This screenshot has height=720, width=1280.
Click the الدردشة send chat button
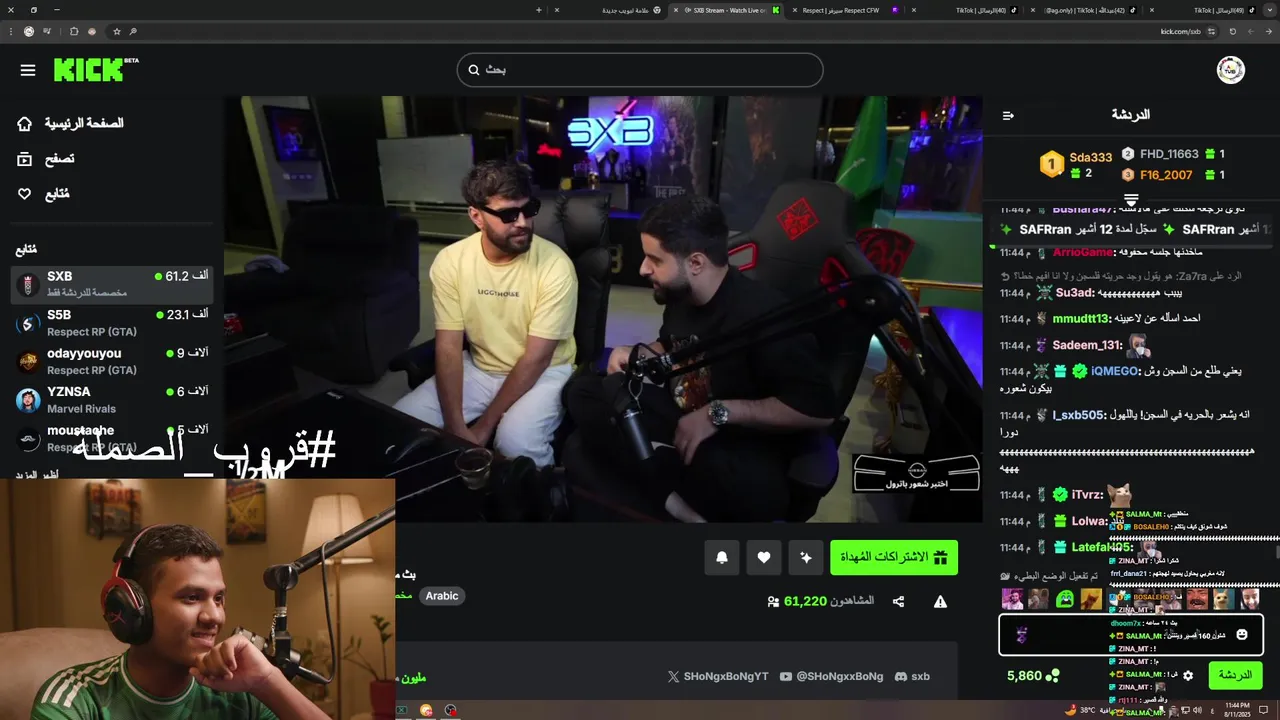(x=1235, y=675)
